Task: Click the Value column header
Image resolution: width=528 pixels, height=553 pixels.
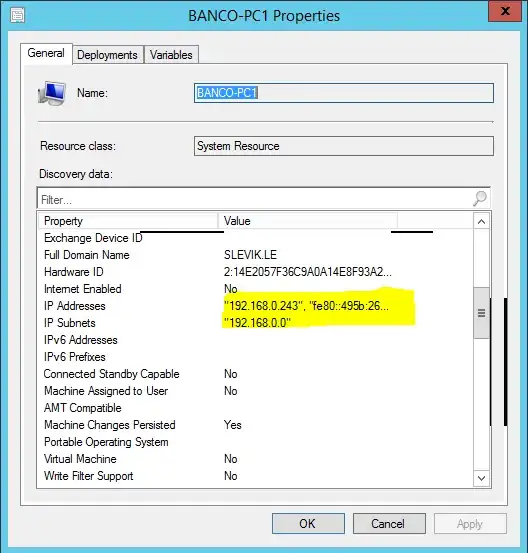Action: pos(308,221)
